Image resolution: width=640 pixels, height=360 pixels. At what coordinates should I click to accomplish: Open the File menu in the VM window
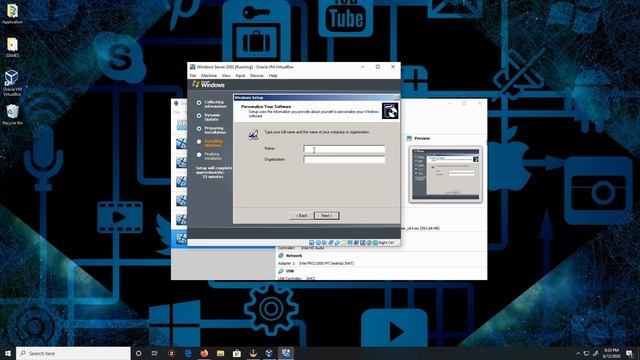pyautogui.click(x=193, y=76)
